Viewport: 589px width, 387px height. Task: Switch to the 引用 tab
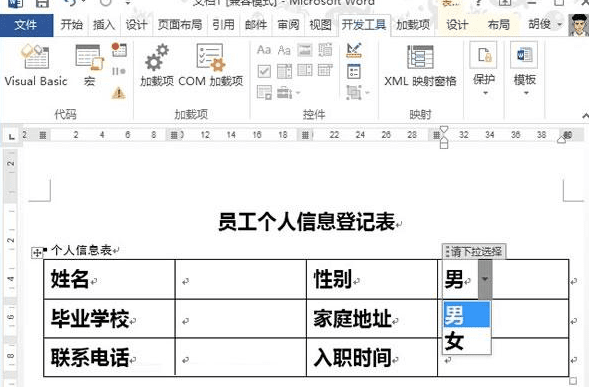[223, 25]
